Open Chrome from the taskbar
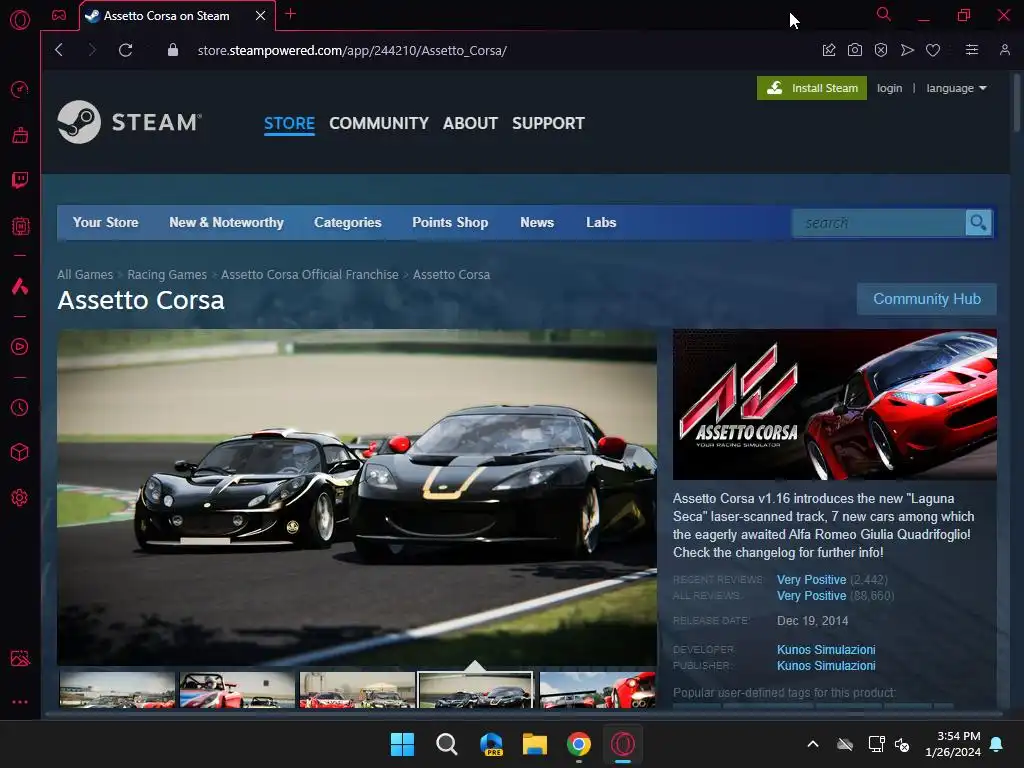Image resolution: width=1024 pixels, height=768 pixels. 579,744
